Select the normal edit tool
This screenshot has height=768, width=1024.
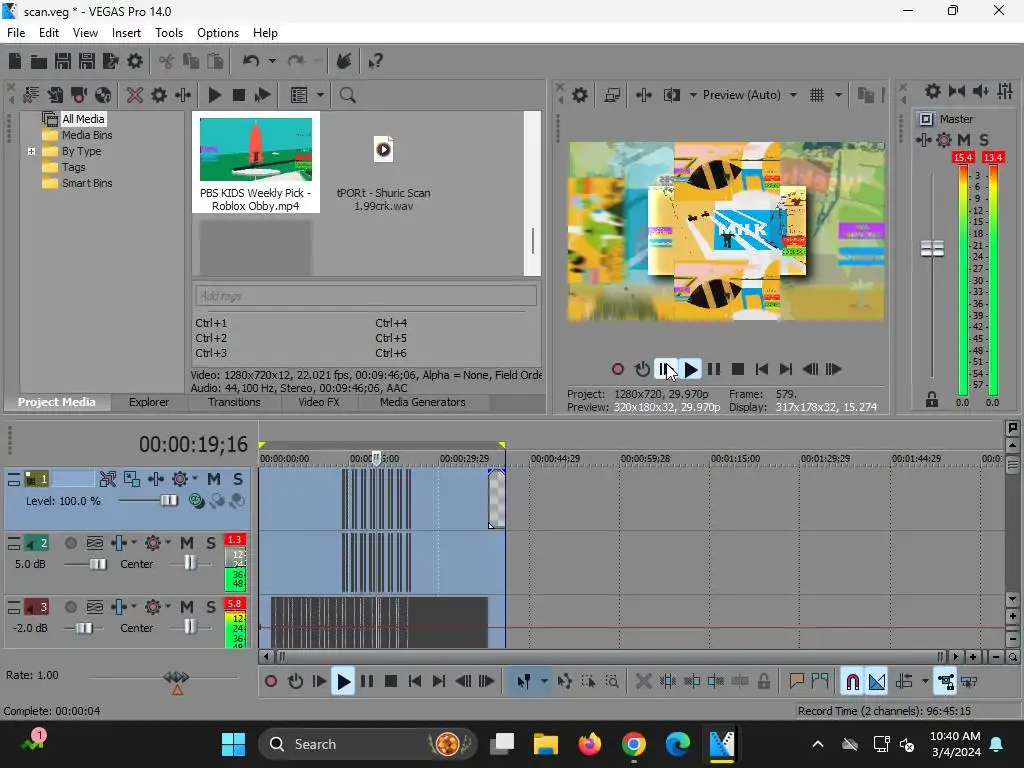[x=524, y=682]
